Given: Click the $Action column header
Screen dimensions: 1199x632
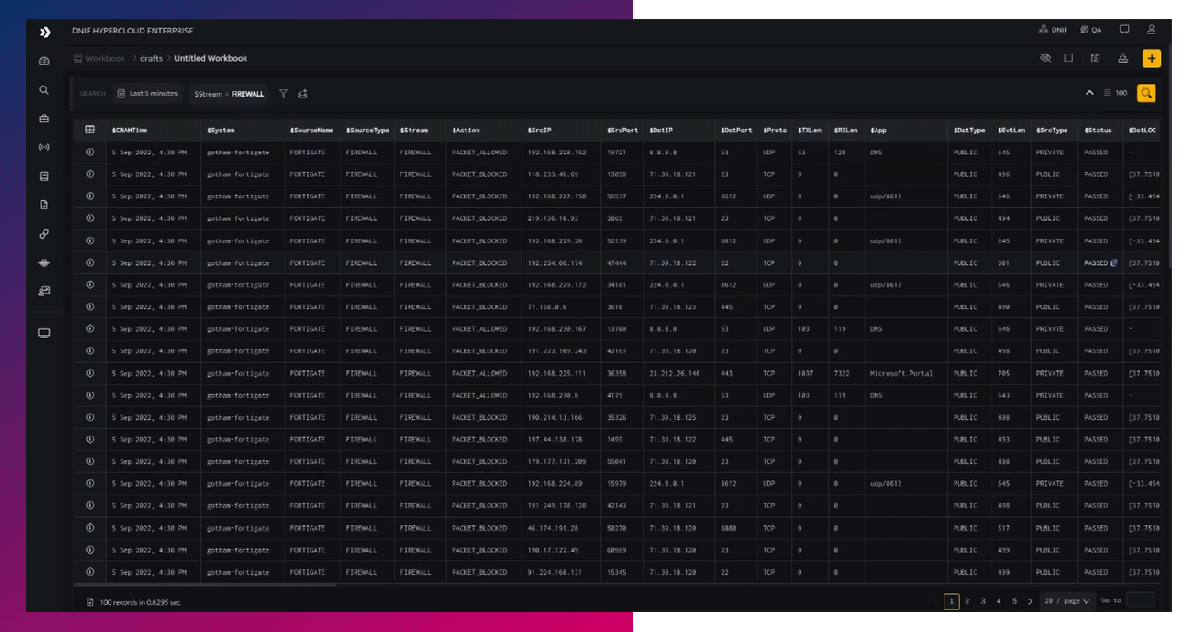Looking at the screenshot, I should tap(466, 130).
